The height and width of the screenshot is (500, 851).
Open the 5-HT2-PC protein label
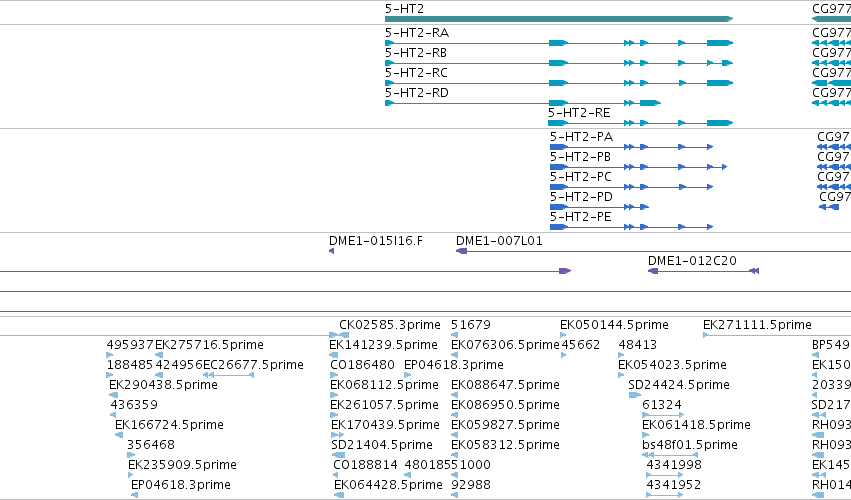(x=581, y=177)
